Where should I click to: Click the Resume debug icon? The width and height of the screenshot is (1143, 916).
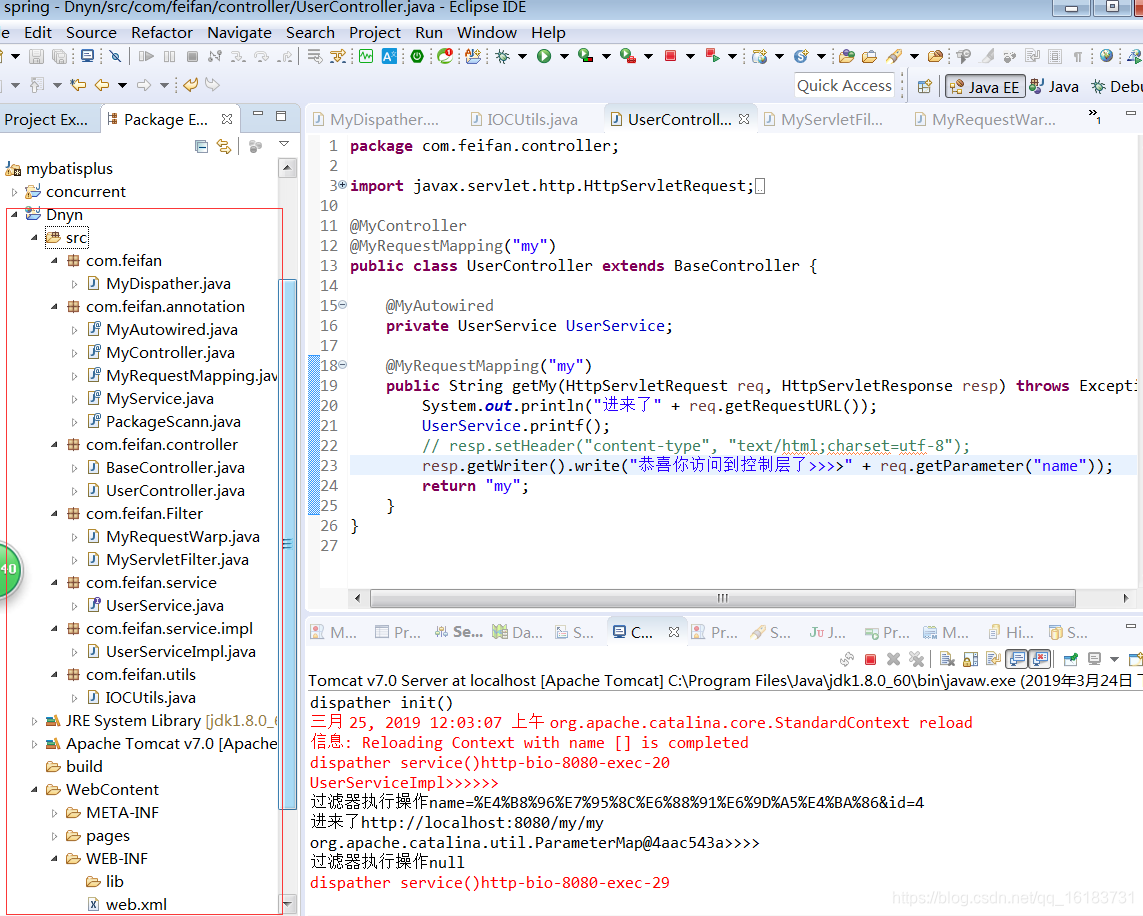(146, 56)
